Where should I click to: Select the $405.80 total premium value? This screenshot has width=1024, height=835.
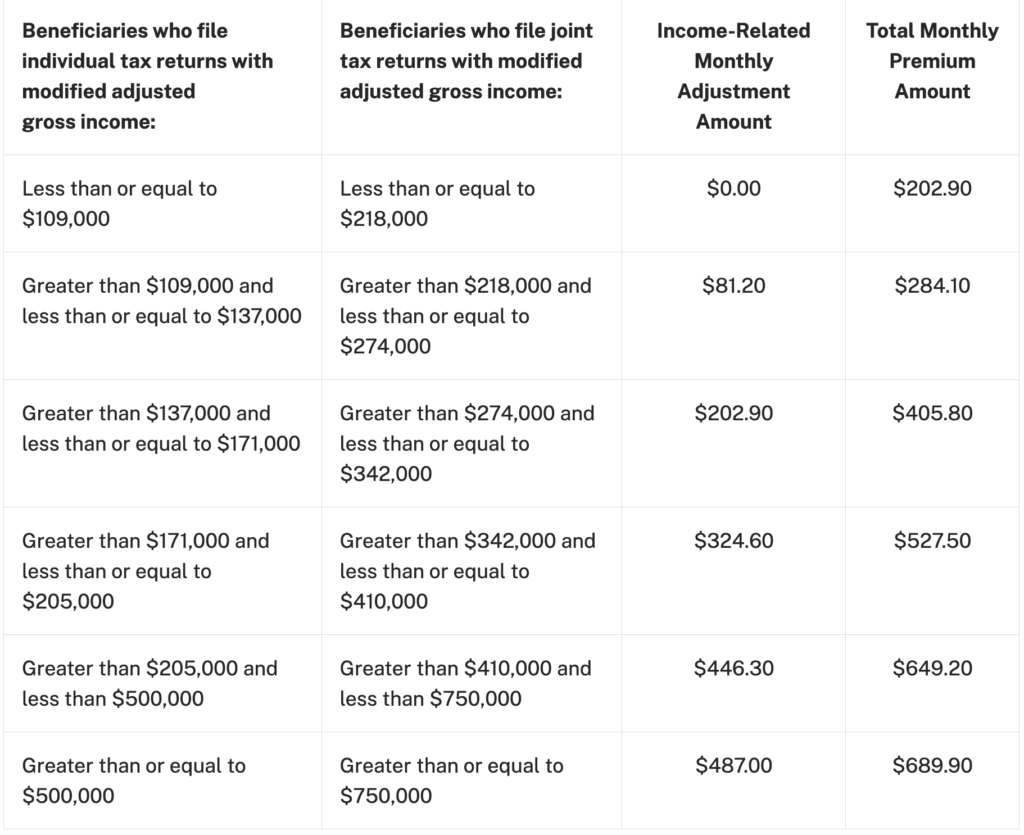tap(932, 413)
